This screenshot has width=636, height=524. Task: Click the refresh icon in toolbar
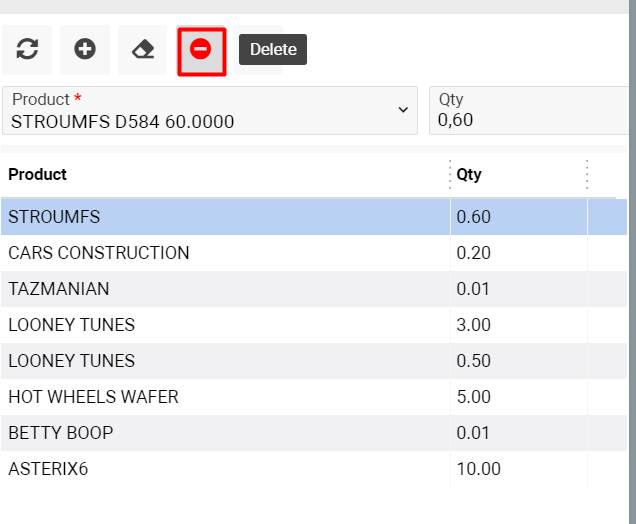(x=27, y=50)
